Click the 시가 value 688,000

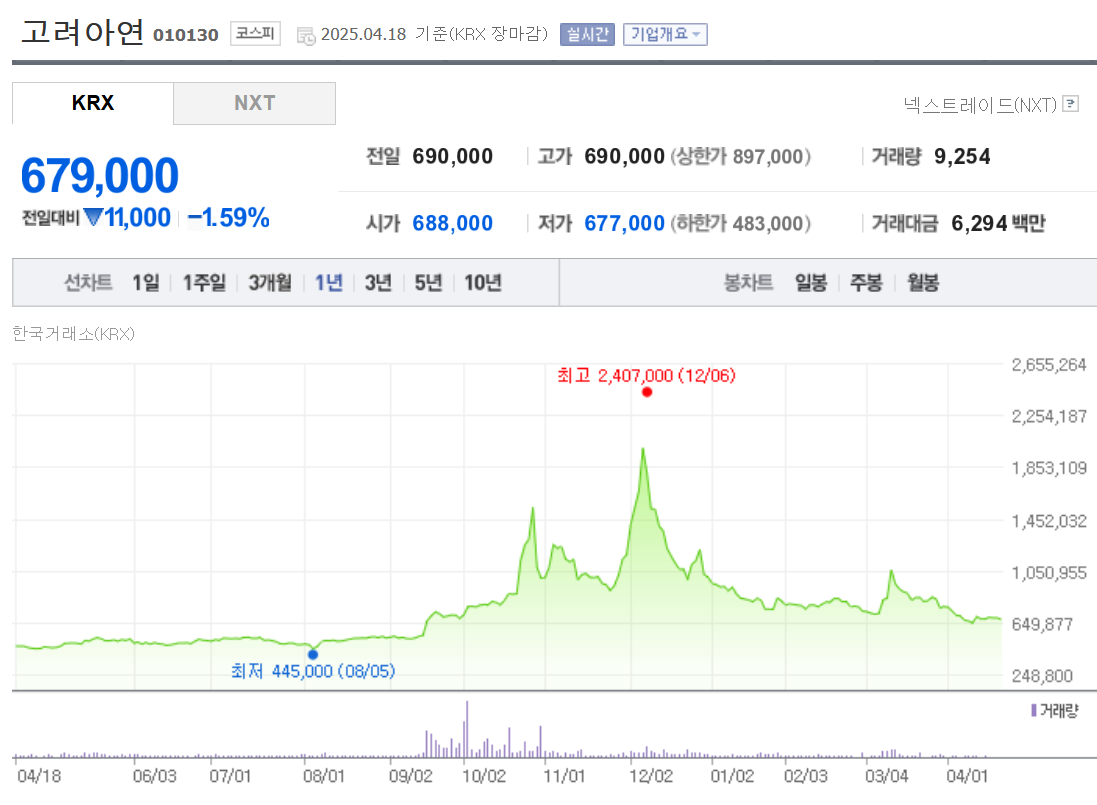click(x=453, y=223)
